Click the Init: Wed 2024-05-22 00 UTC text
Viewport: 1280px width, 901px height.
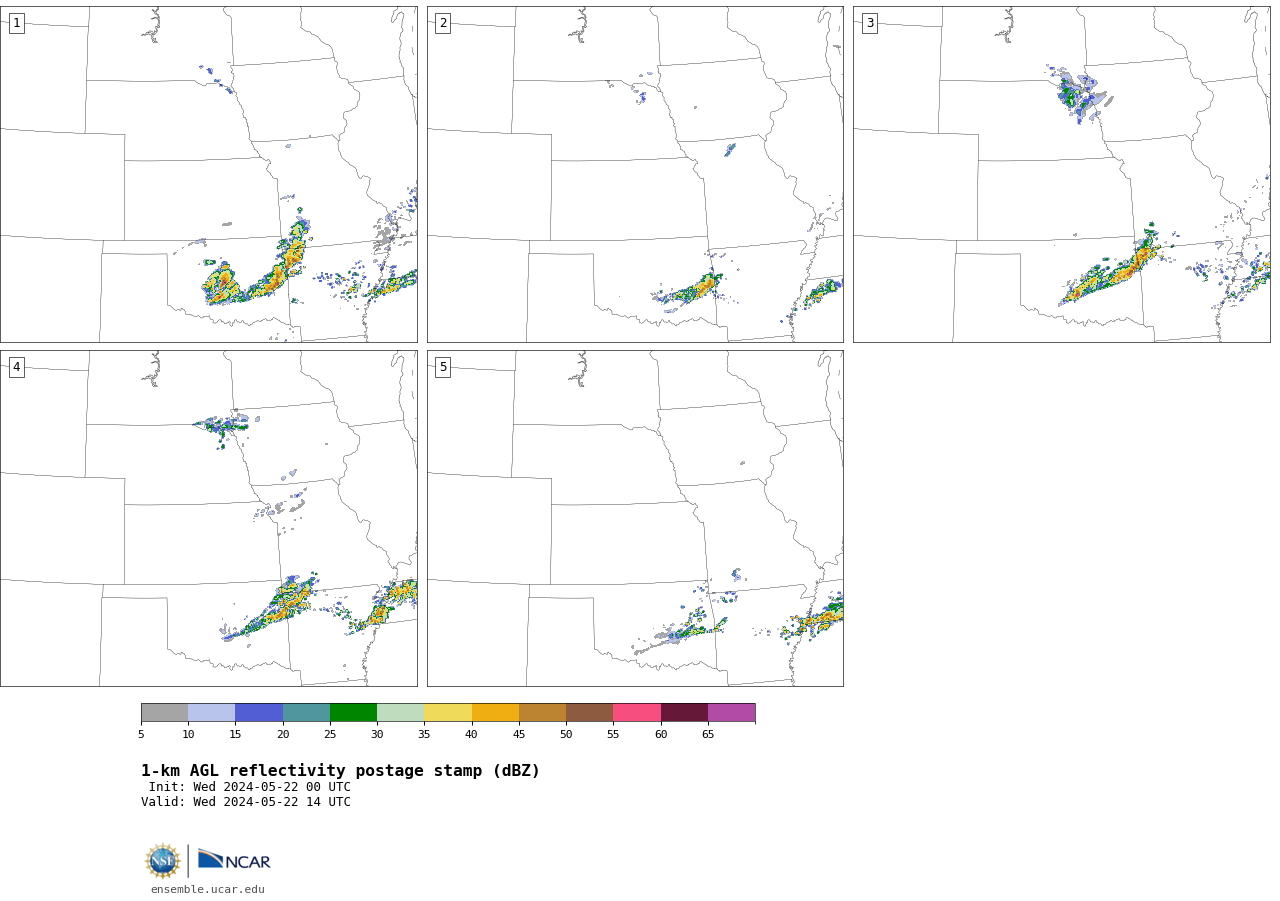click(x=250, y=787)
